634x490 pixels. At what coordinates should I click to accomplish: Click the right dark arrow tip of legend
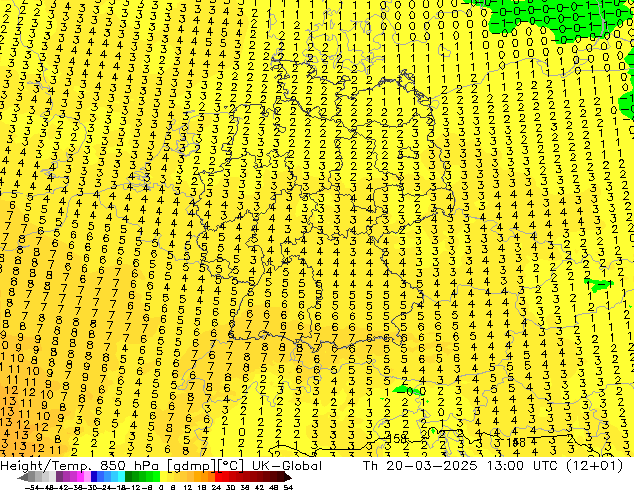point(289,478)
